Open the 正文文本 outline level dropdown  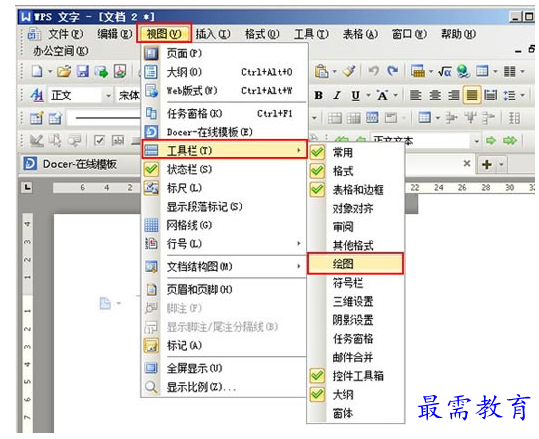click(476, 141)
